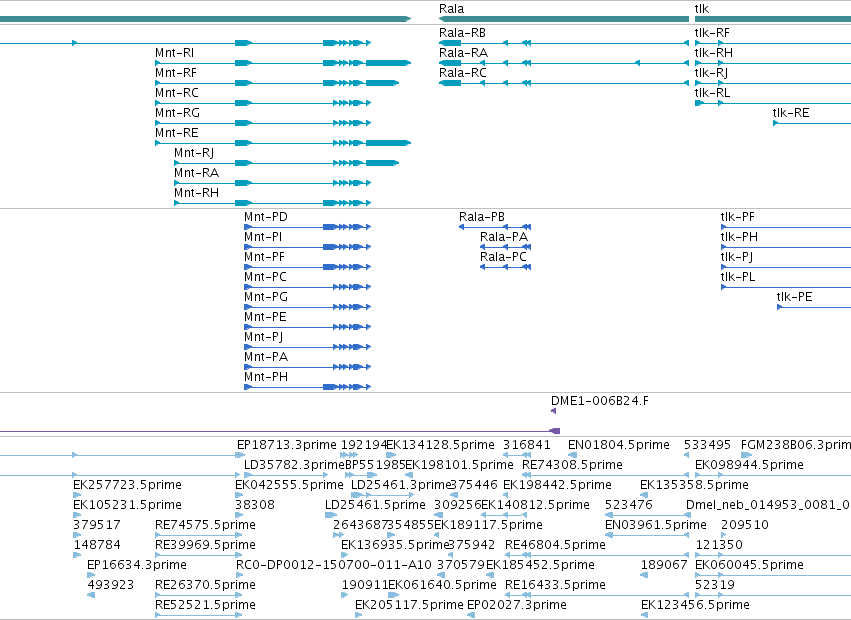
Task: Click the Mnt-RF transcript label
Action: pos(176,73)
